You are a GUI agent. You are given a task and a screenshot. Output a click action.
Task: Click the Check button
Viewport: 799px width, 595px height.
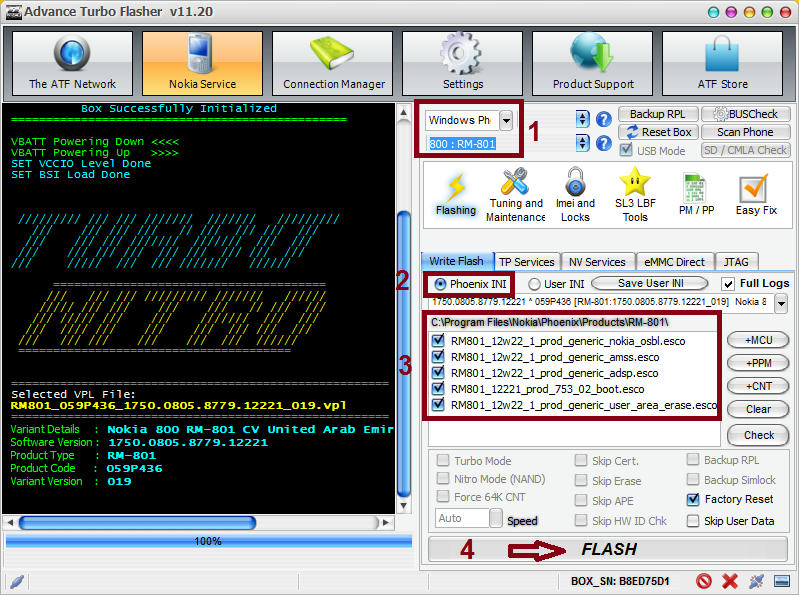[758, 435]
